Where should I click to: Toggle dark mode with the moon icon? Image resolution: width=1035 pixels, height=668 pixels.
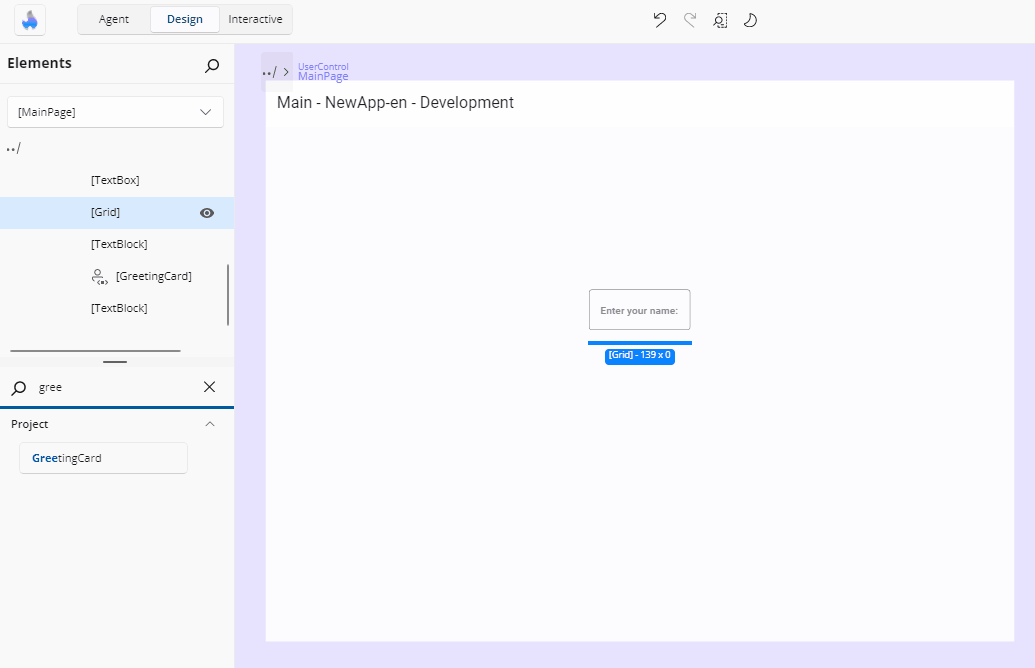tap(750, 20)
